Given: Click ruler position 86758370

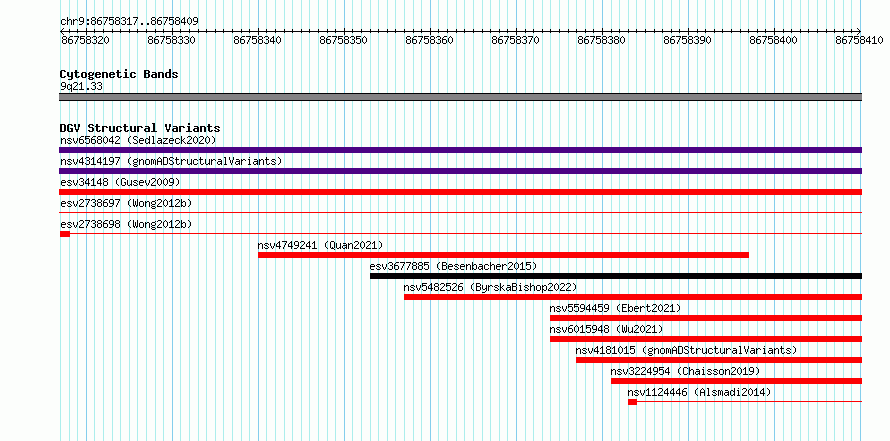Looking at the screenshot, I should click(515, 40).
